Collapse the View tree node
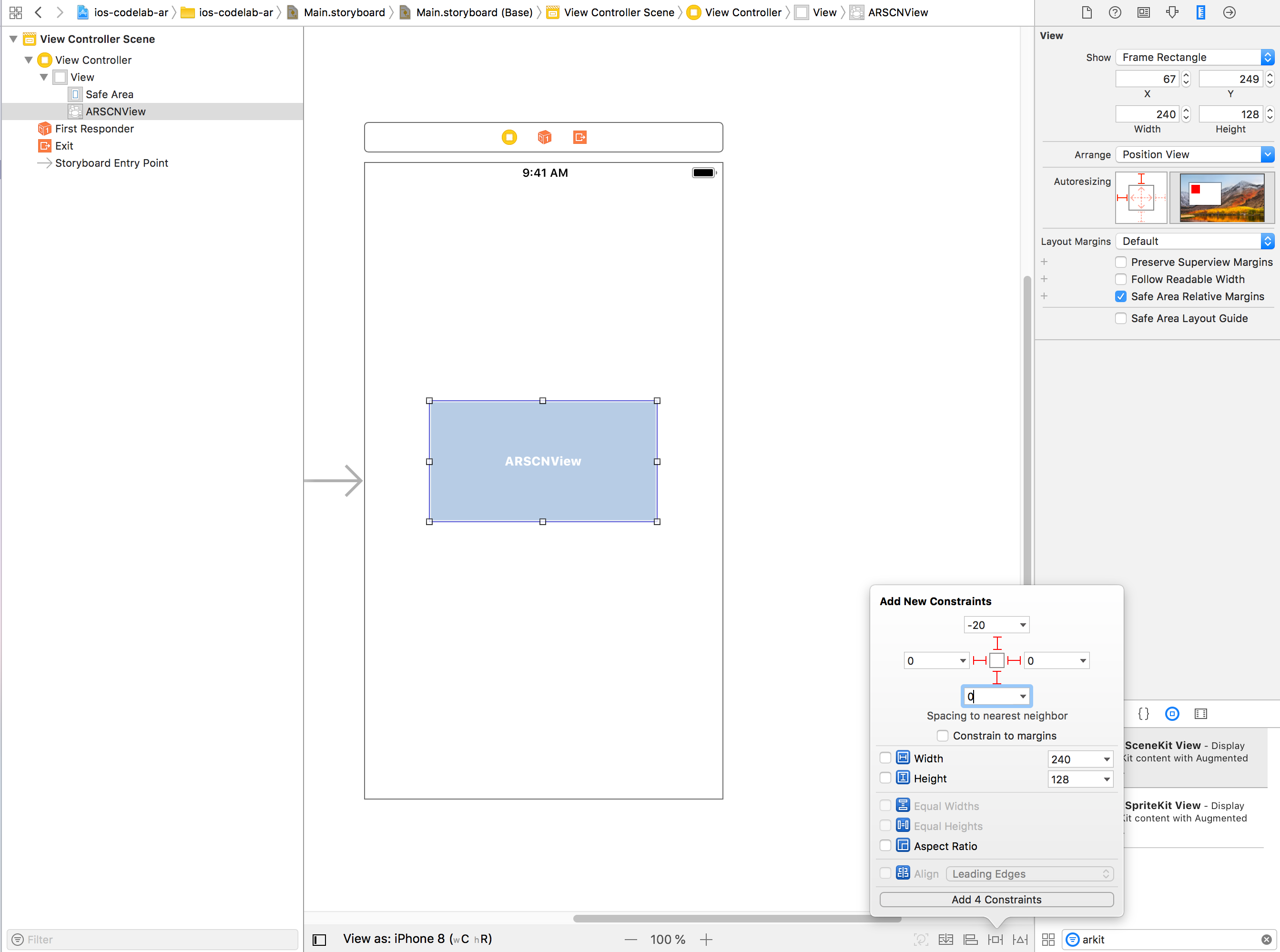1280x952 pixels. click(x=44, y=77)
